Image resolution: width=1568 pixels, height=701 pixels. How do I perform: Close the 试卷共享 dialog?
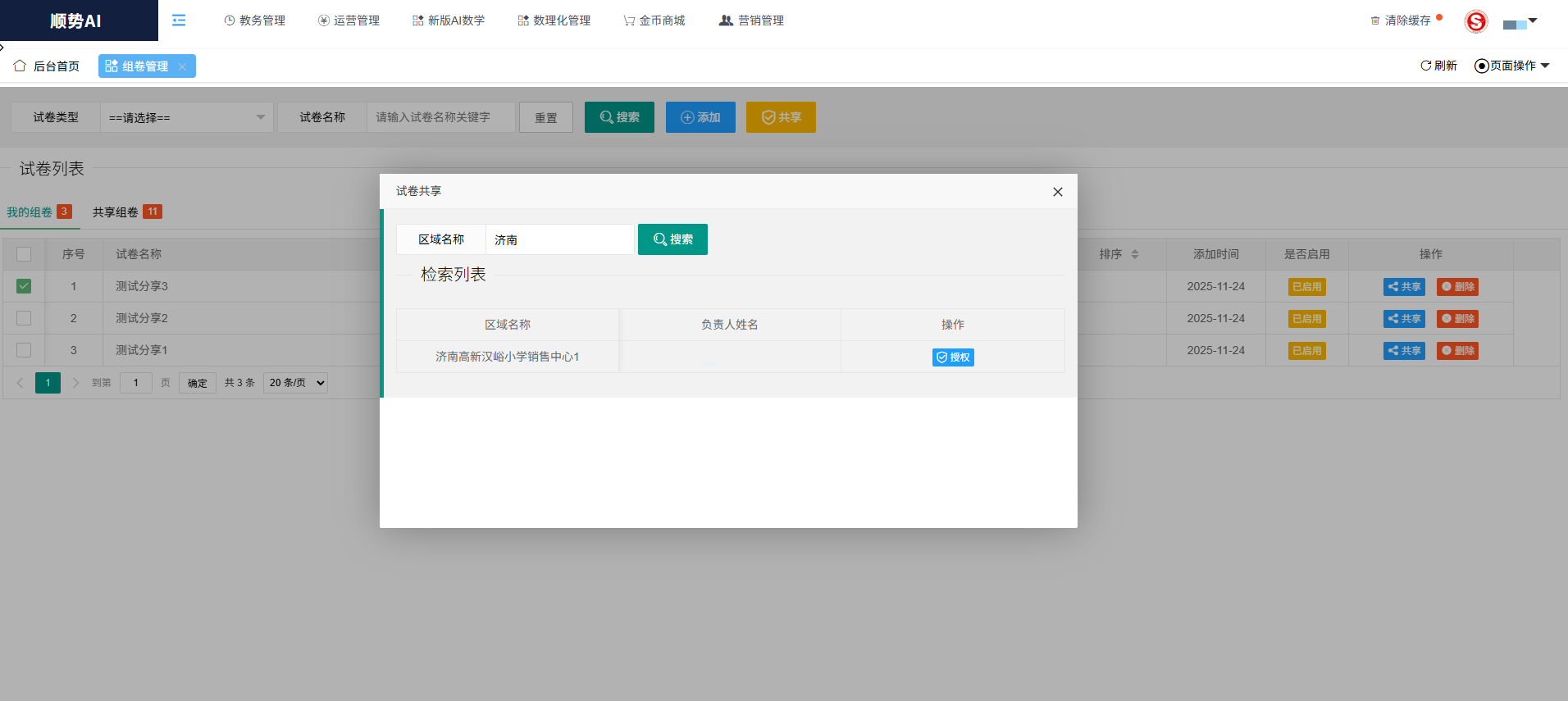(x=1057, y=192)
